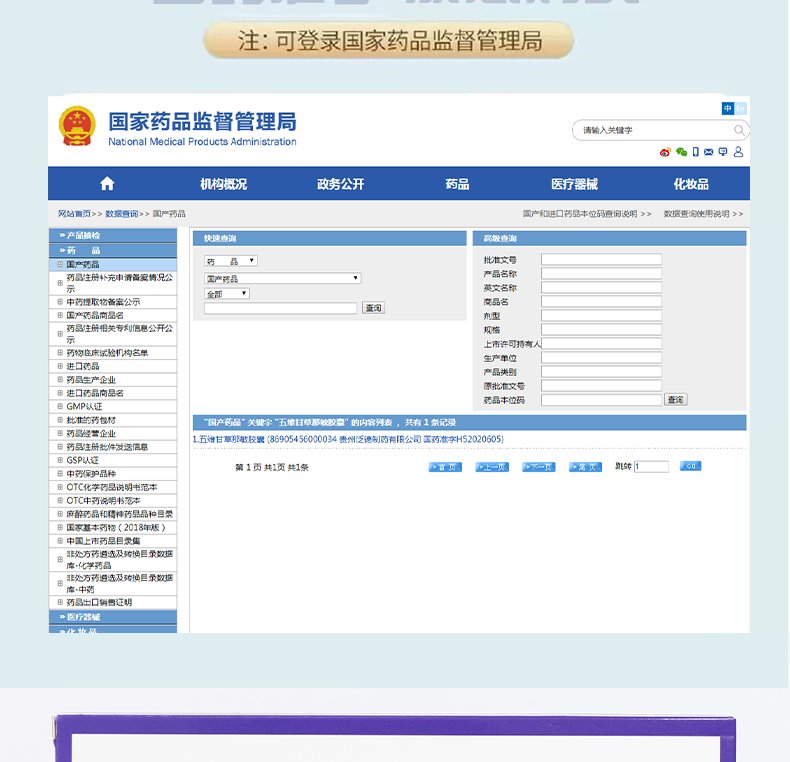This screenshot has width=790, height=762.
Task: Click the magnifier search icon
Action: tap(739, 130)
